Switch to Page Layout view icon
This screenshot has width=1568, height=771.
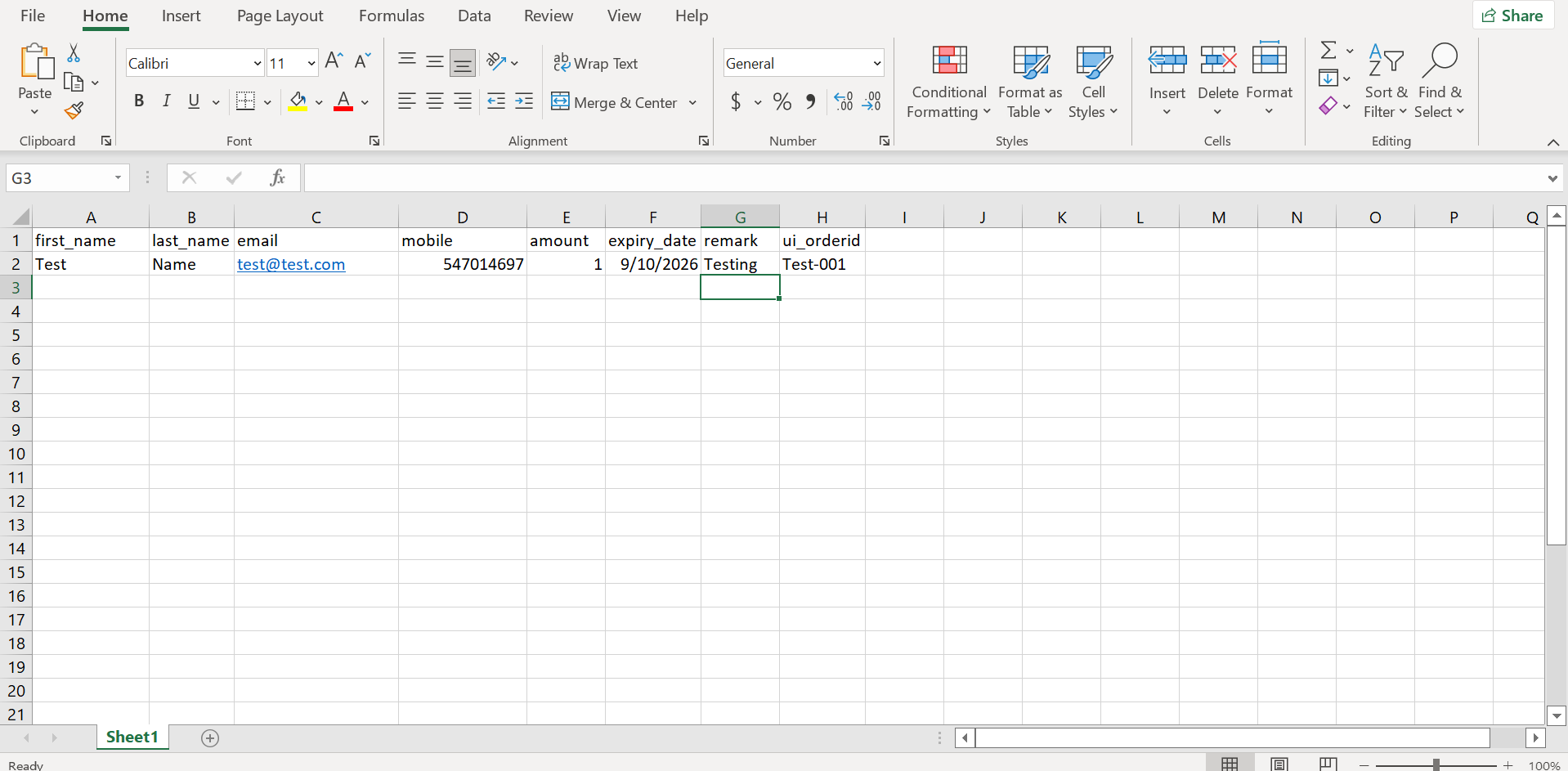tap(1279, 764)
